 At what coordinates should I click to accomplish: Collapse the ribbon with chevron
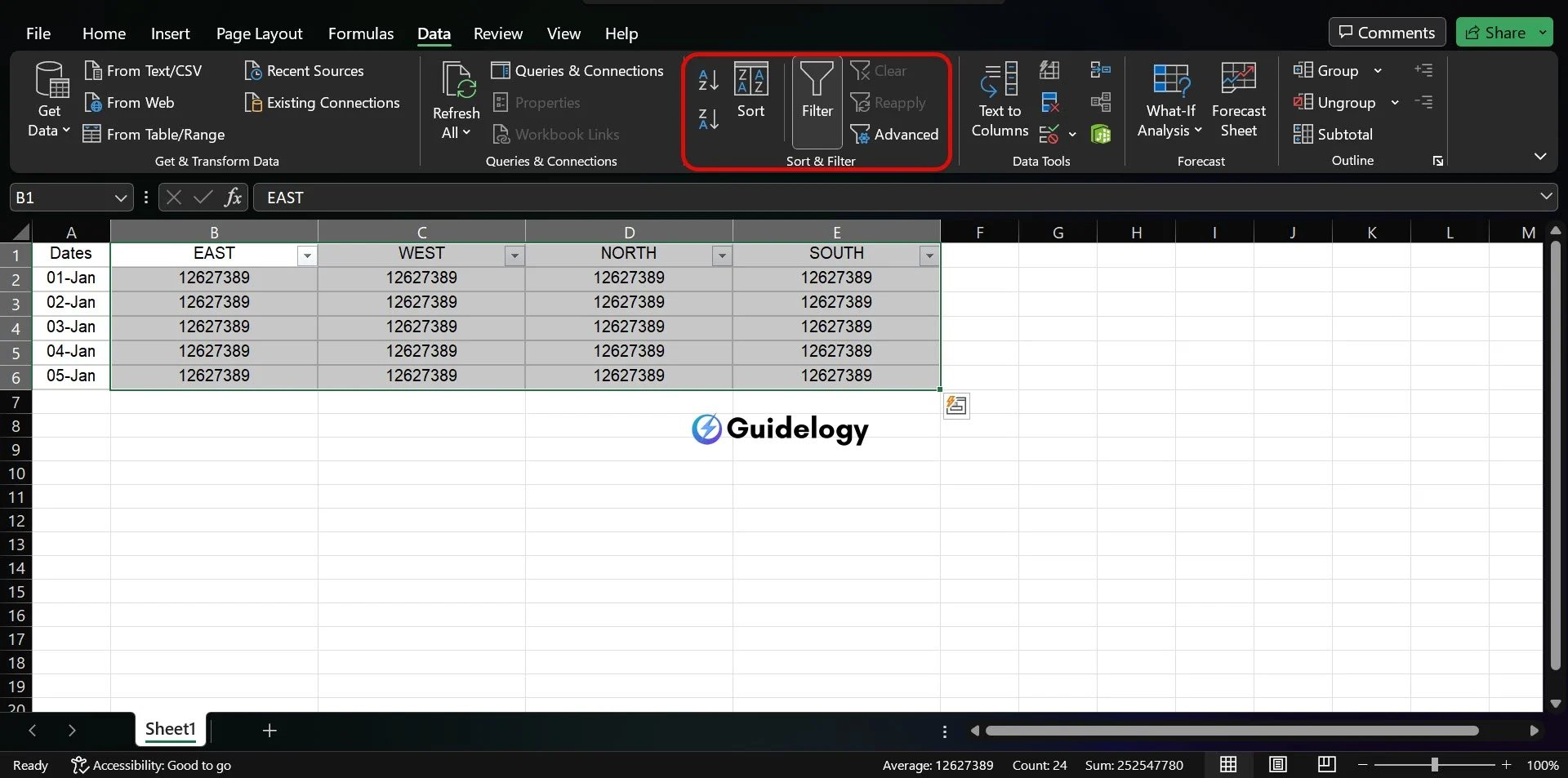[1540, 156]
